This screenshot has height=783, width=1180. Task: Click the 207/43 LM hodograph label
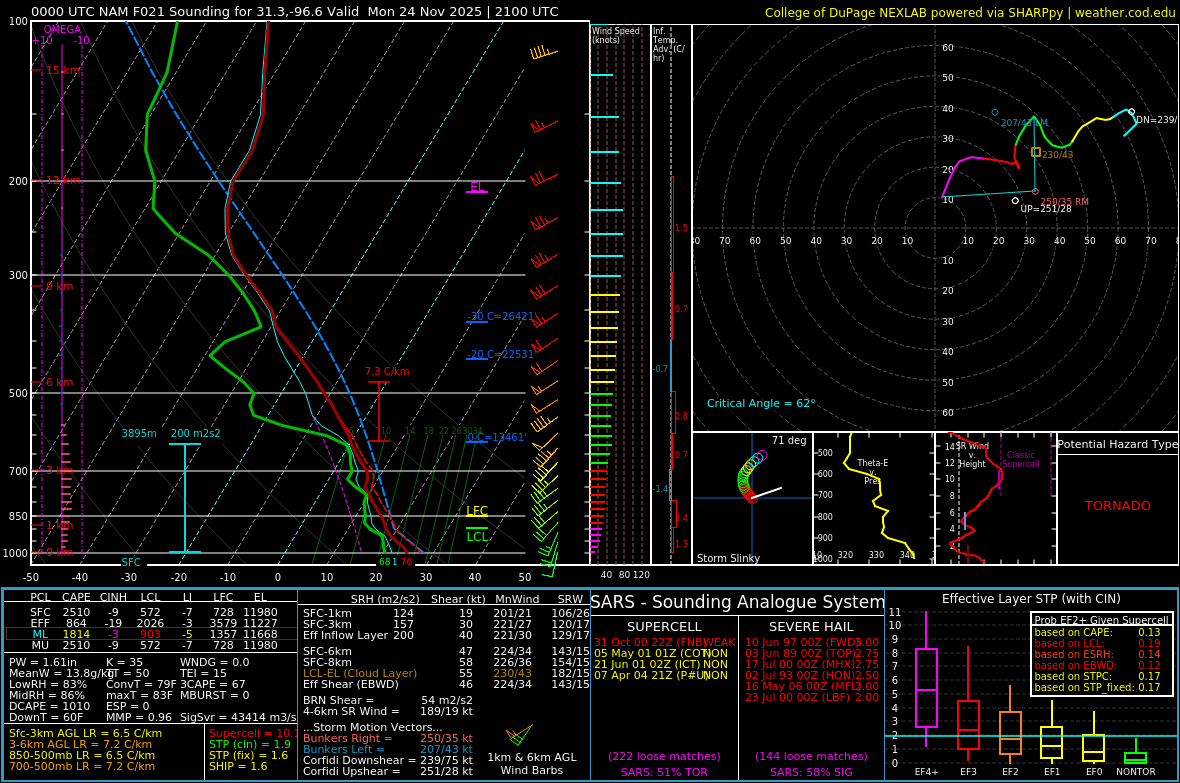coord(1023,122)
